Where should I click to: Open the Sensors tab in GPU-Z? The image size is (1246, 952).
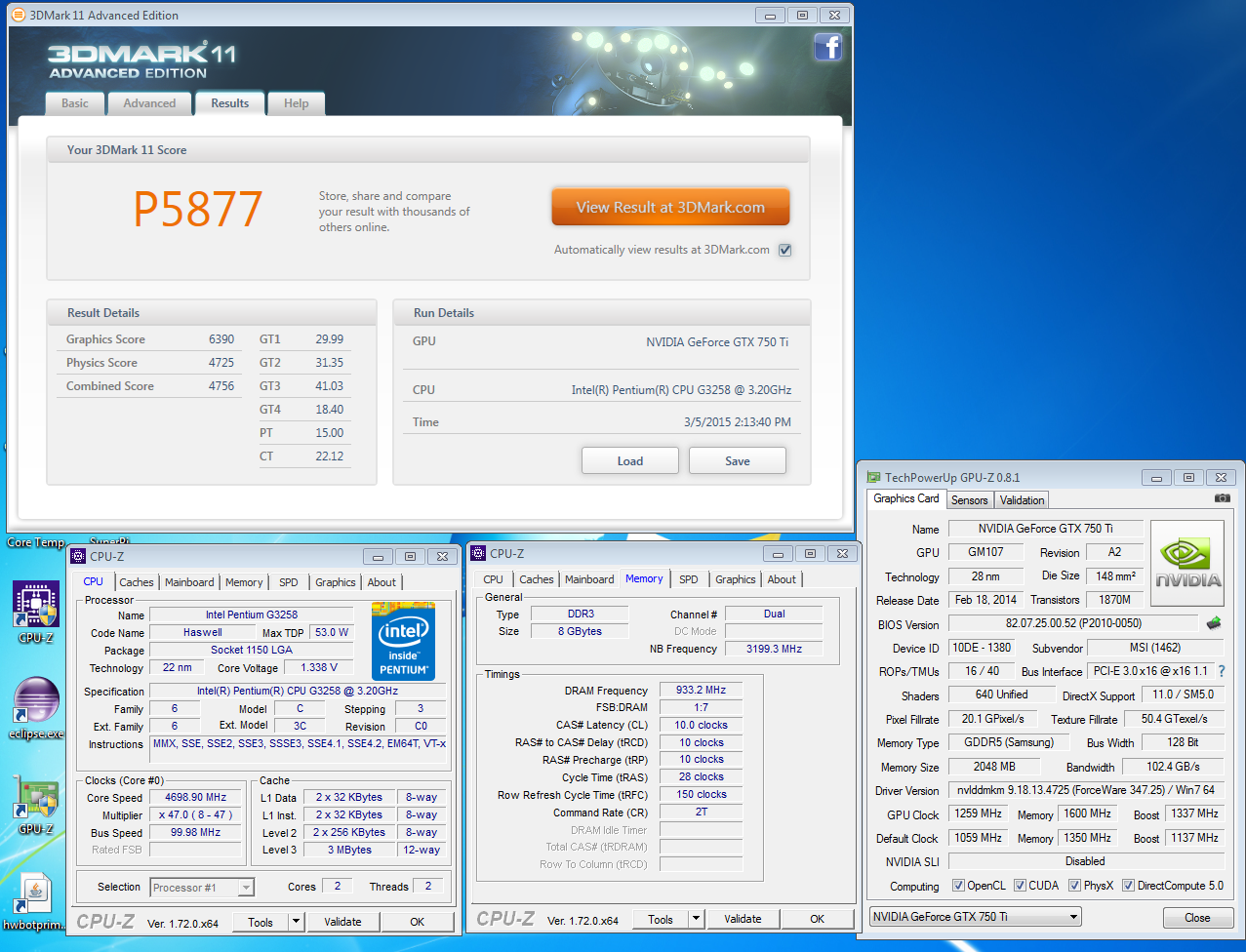pos(970,500)
